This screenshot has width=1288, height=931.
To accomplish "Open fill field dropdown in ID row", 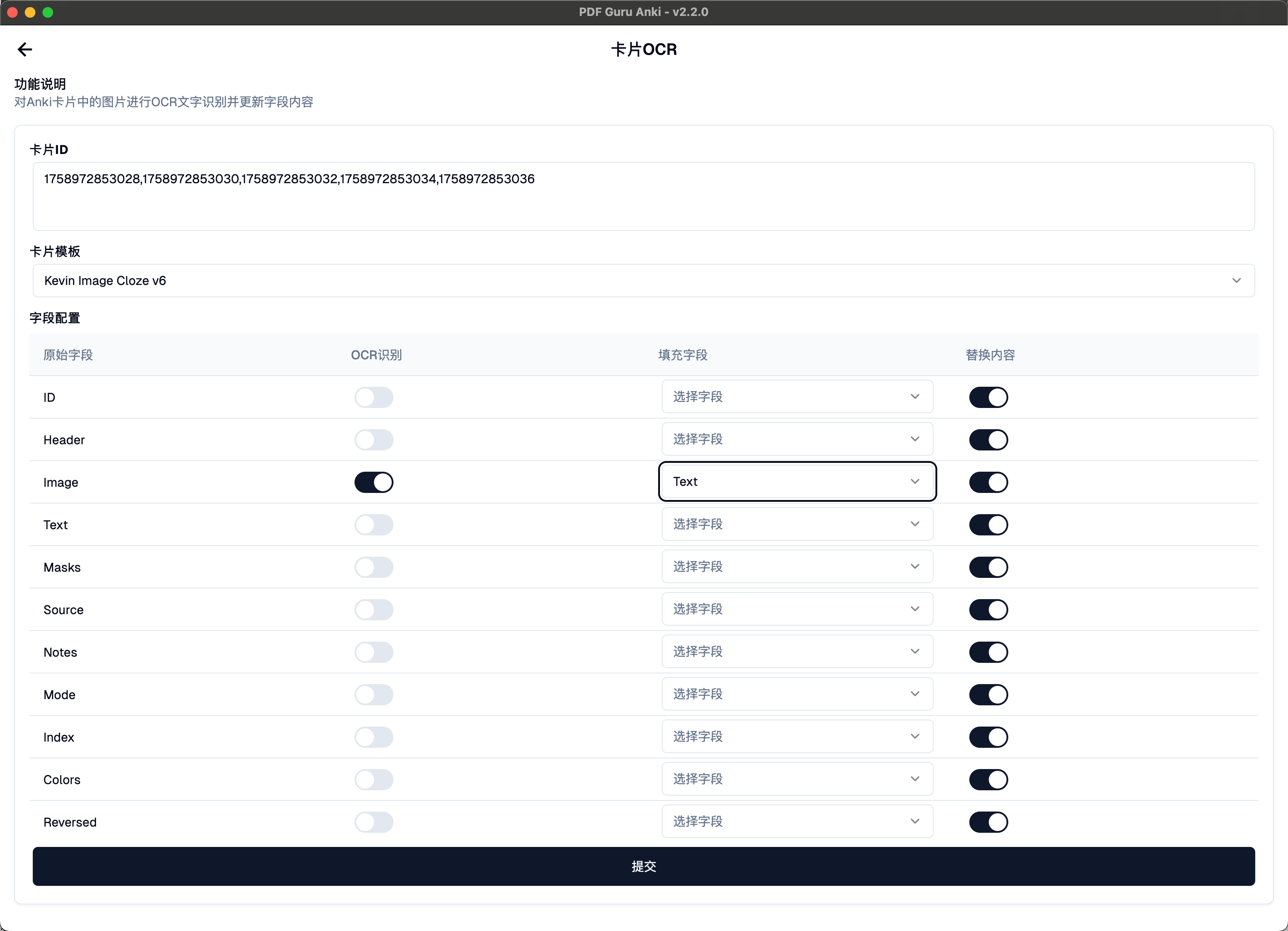I will coord(797,397).
